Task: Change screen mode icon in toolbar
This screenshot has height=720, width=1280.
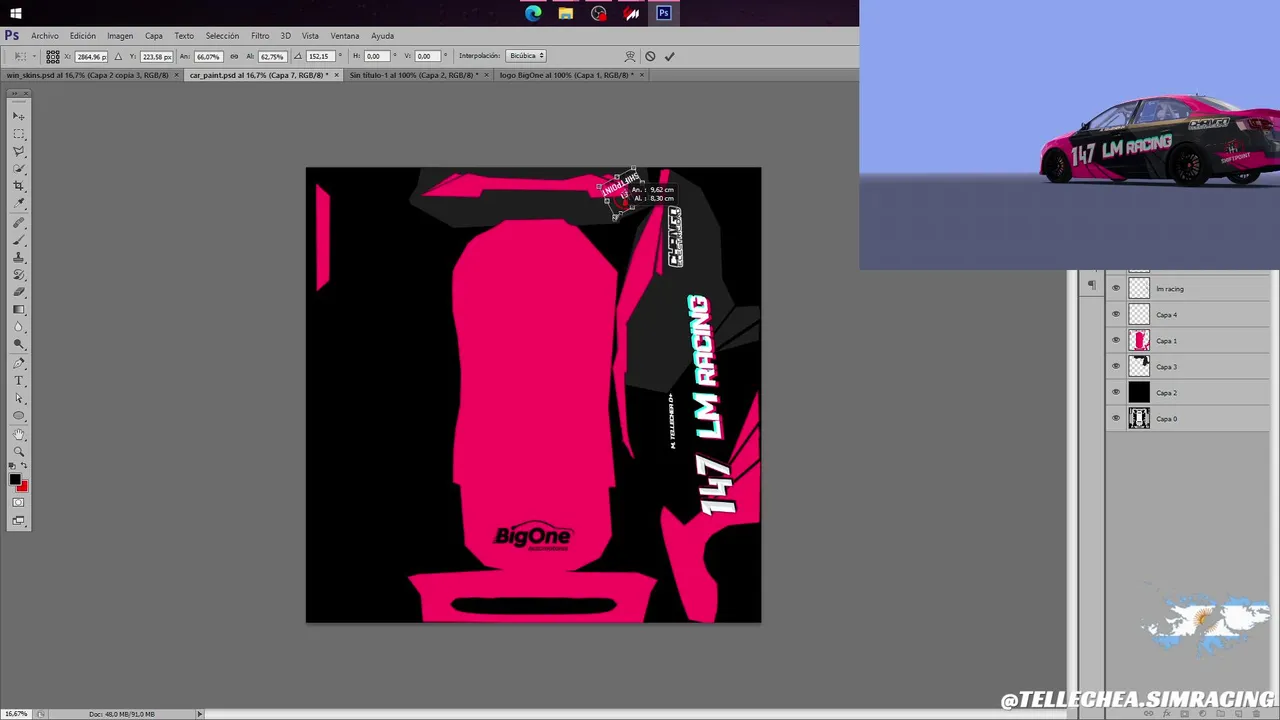Action: (18, 521)
